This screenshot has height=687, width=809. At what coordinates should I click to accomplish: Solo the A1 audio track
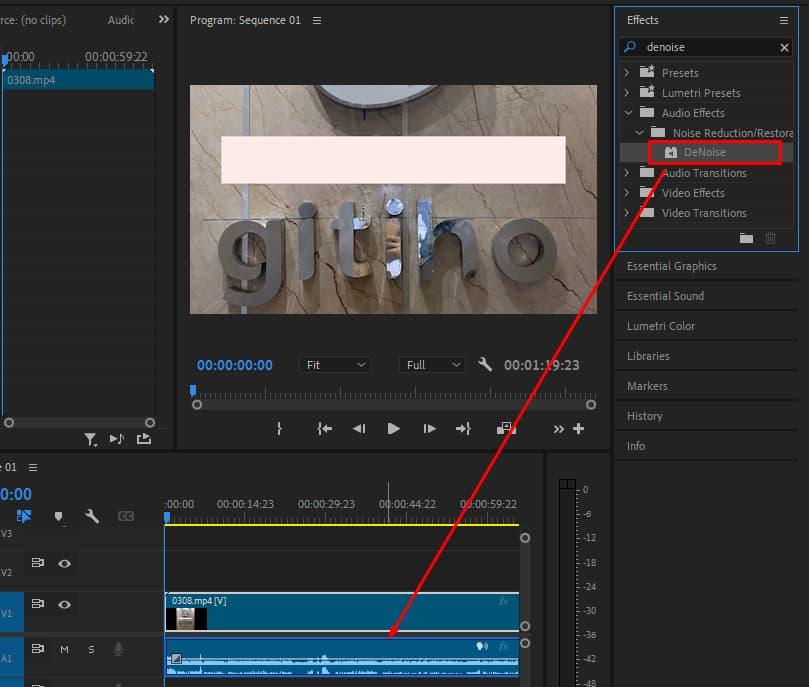tap(91, 650)
